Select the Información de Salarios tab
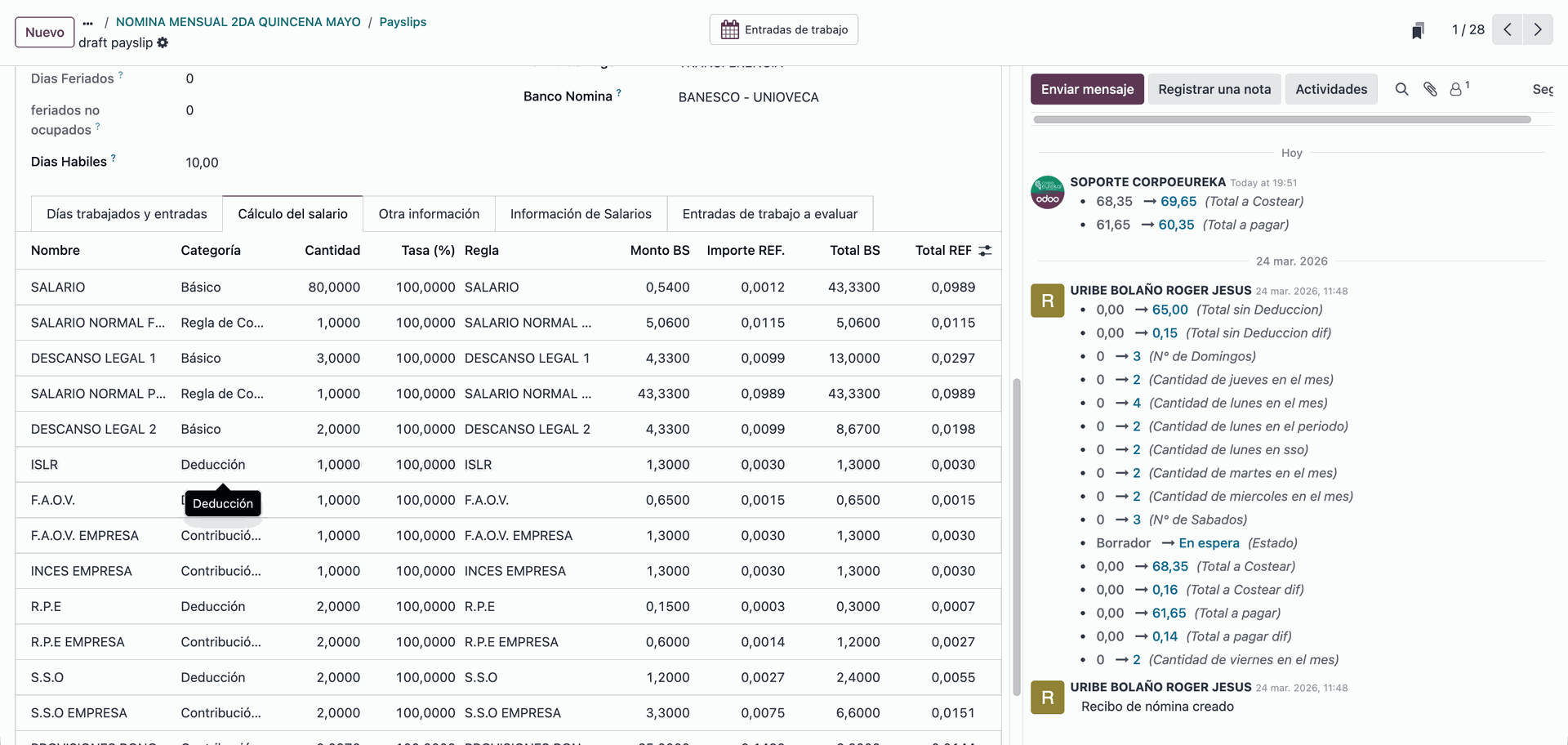1568x745 pixels. coord(581,214)
